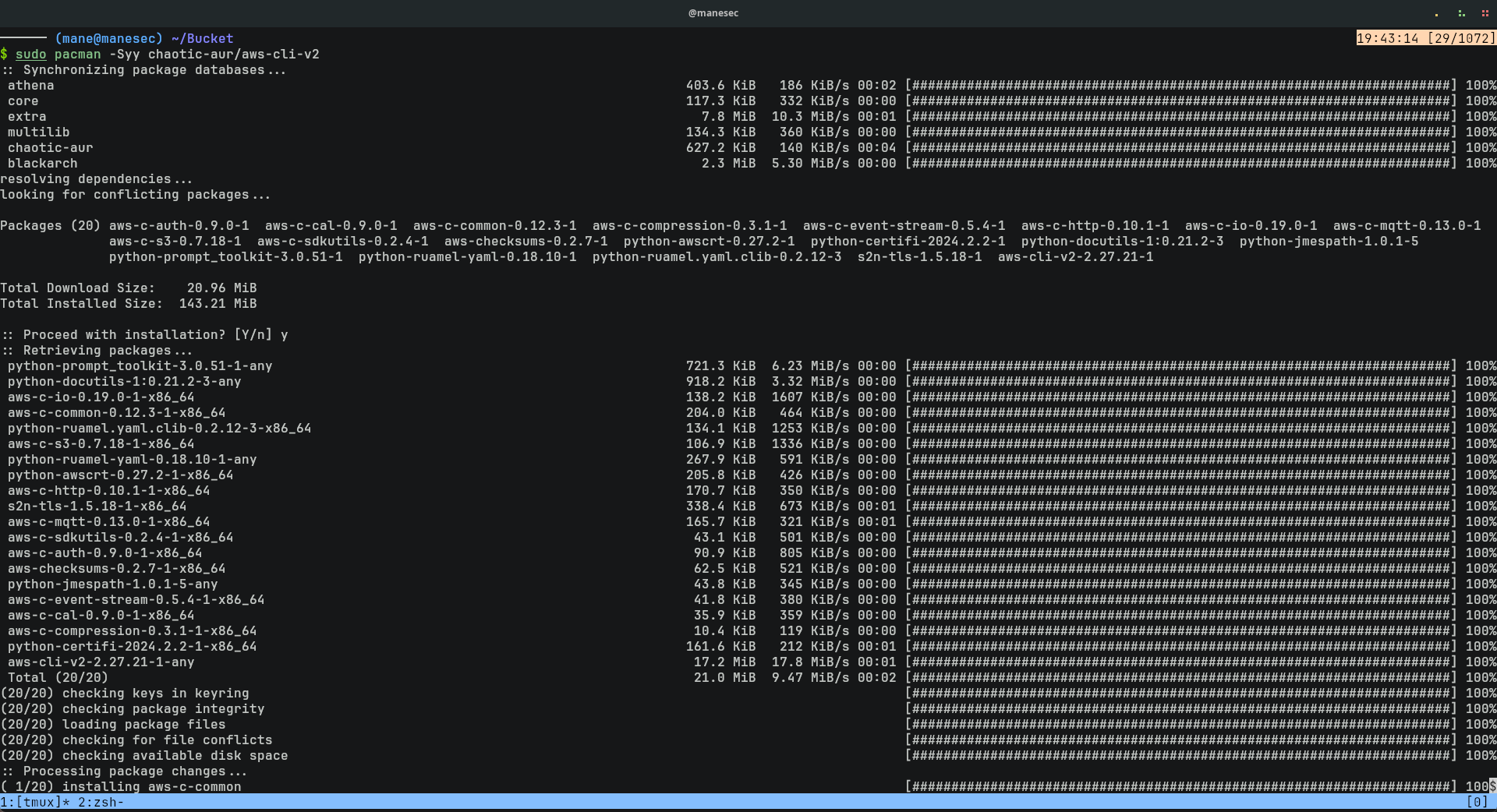Click 'Total Download Size: 20.96 MiB' line
The image size is (1497, 812).
(x=128, y=288)
